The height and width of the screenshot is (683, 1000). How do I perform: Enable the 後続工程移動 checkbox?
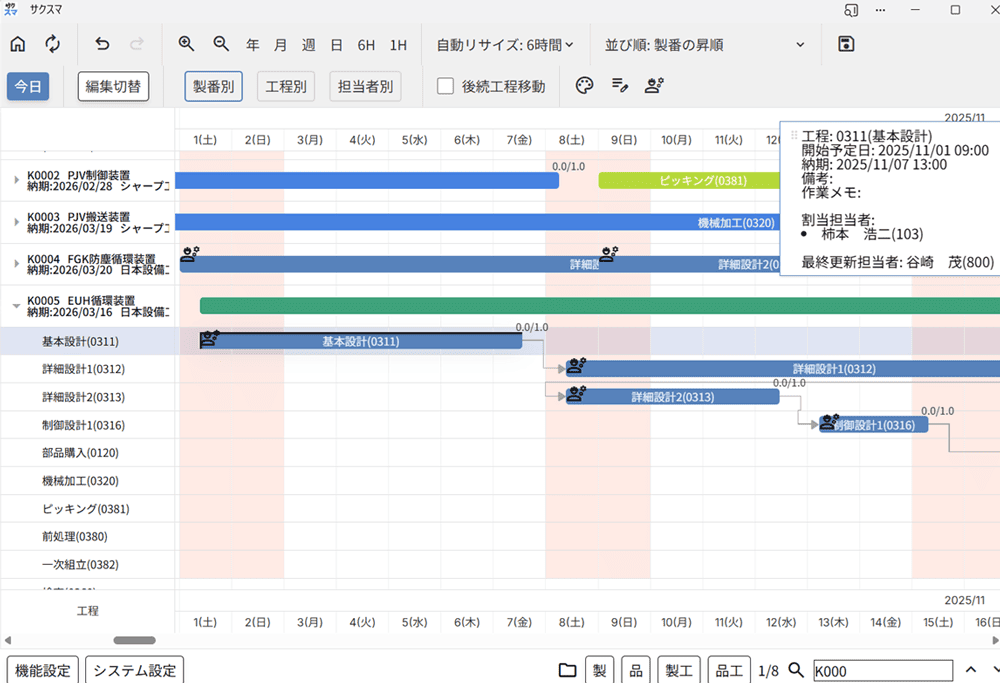(445, 86)
